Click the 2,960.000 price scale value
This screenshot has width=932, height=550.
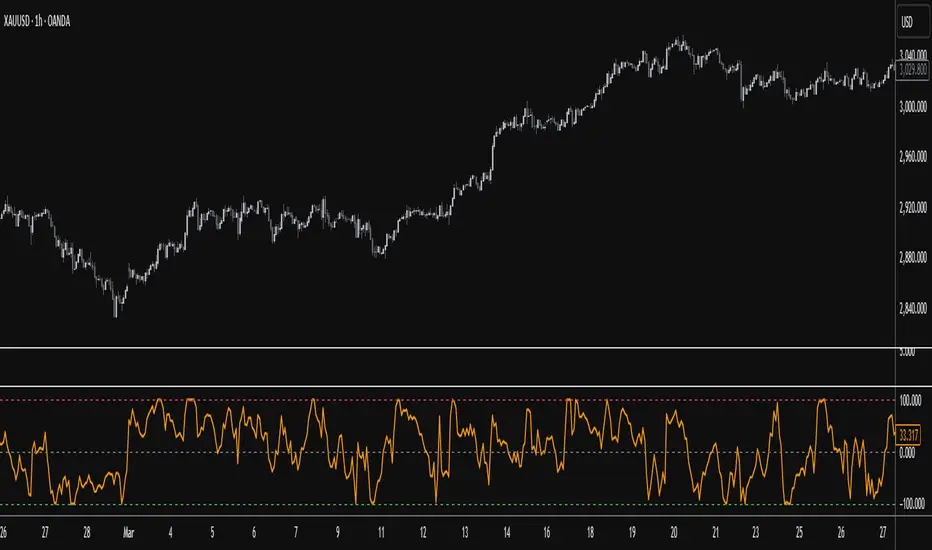[x=913, y=157]
